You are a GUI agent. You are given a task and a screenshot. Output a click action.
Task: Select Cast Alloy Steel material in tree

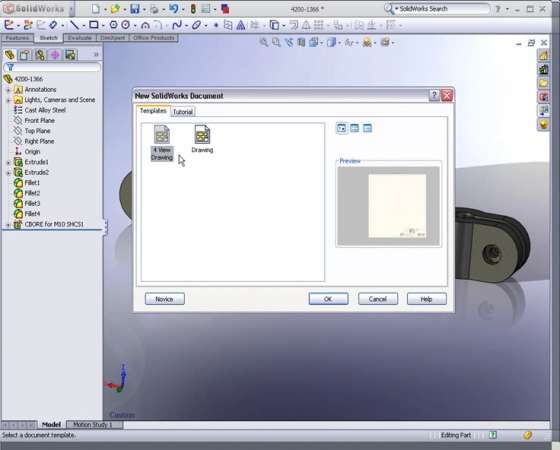point(45,110)
